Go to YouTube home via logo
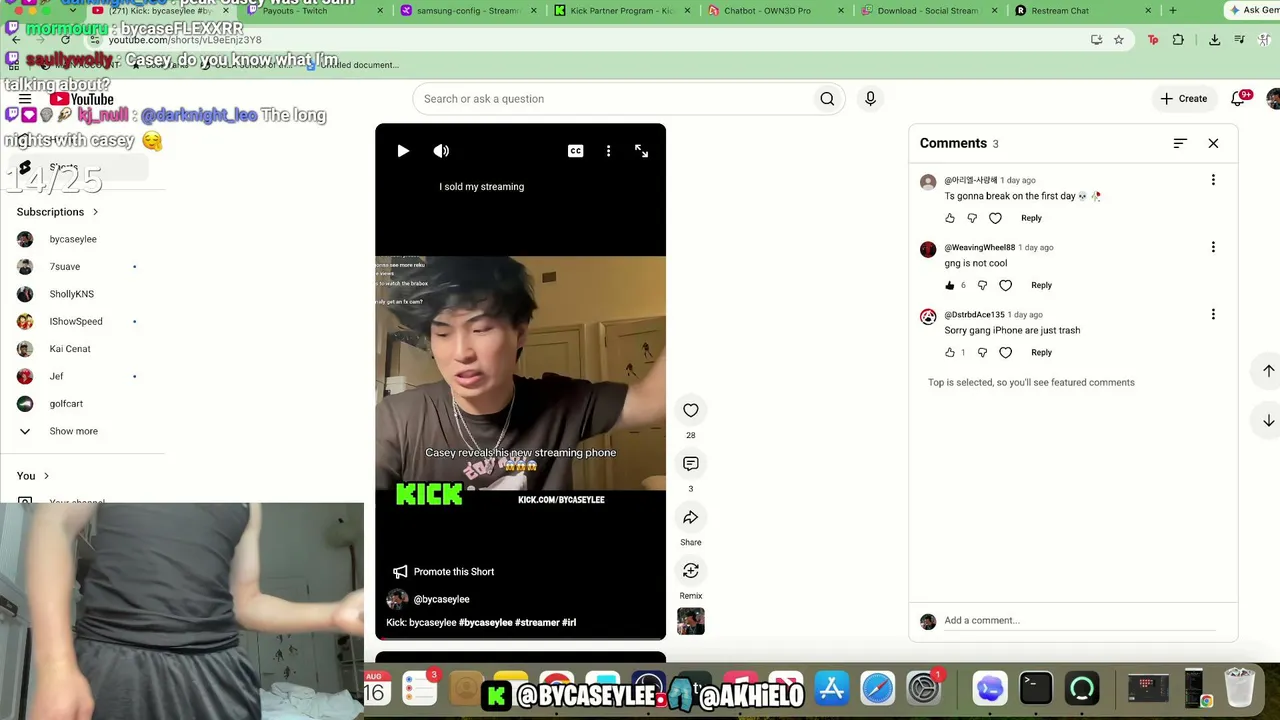 (x=82, y=99)
